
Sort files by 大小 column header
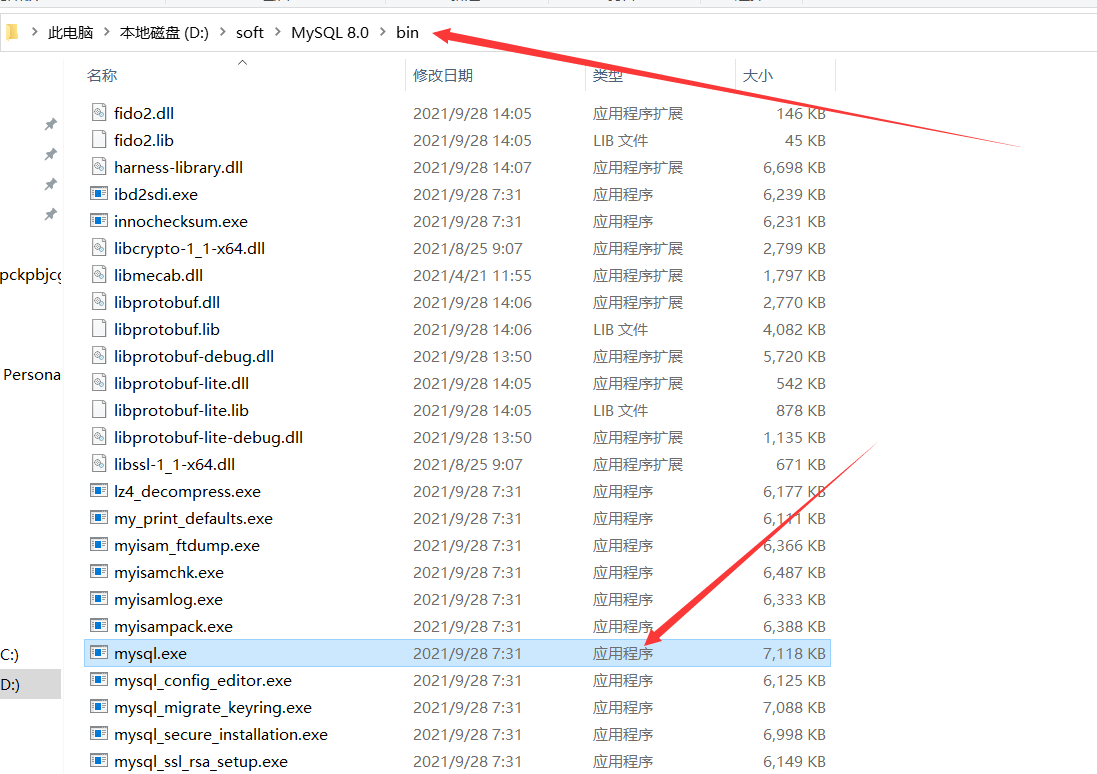(x=758, y=76)
